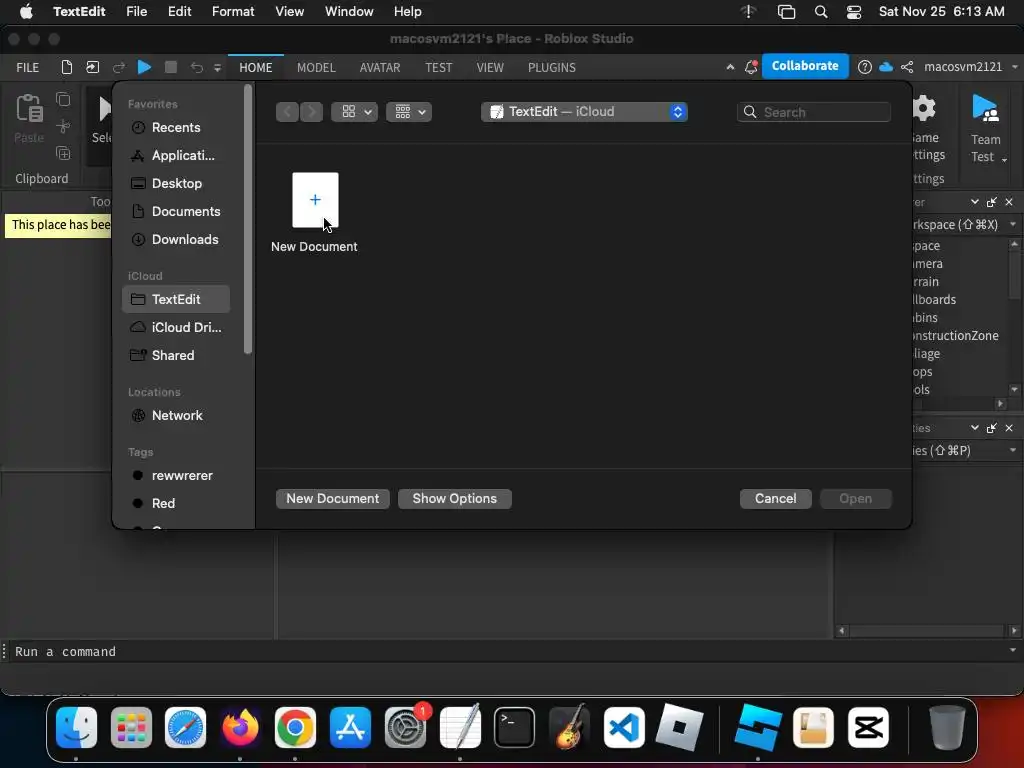
Task: Click Roblox Studio new file icon
Action: (x=66, y=67)
